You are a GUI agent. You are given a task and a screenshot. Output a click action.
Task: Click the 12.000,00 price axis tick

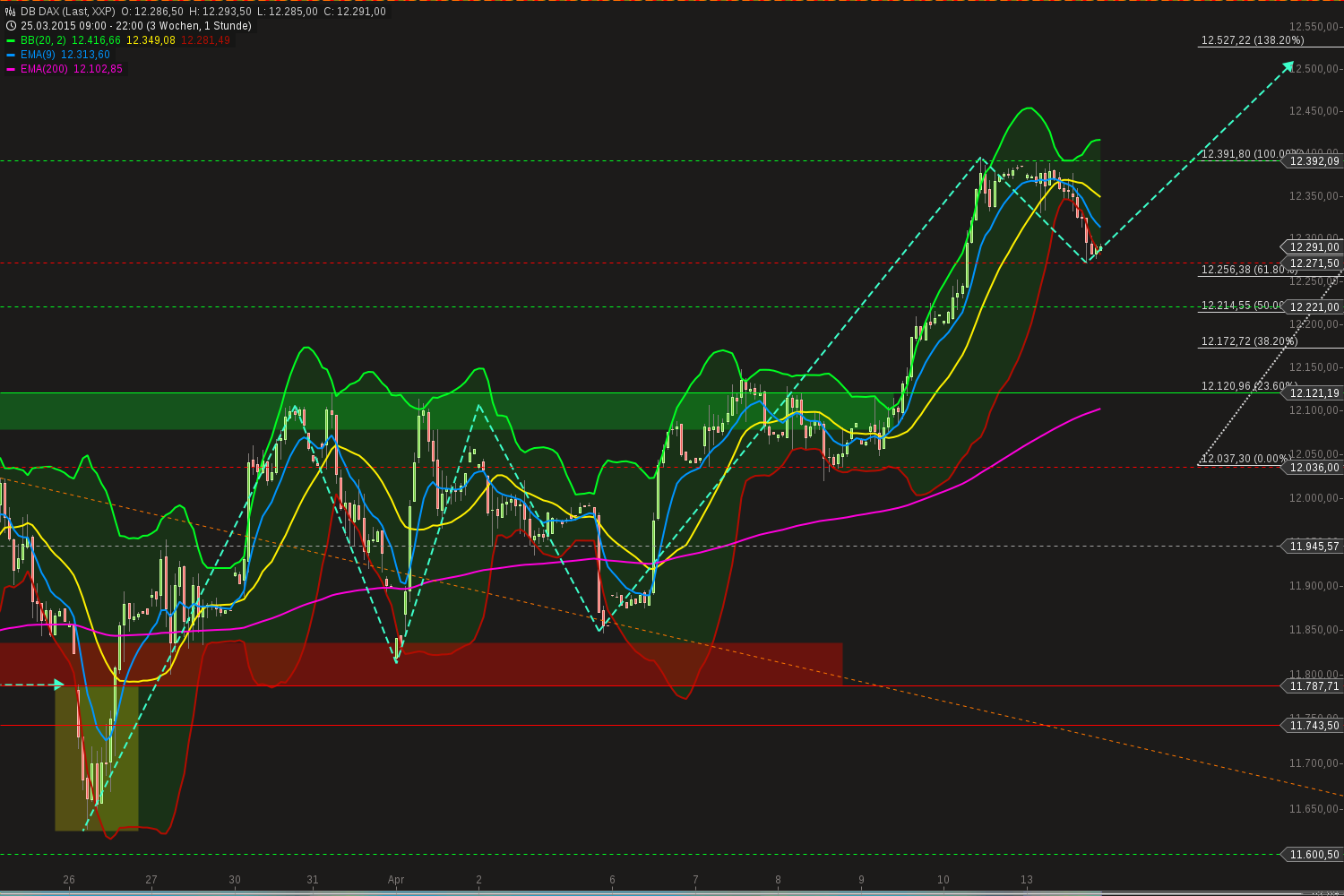(x=1314, y=498)
